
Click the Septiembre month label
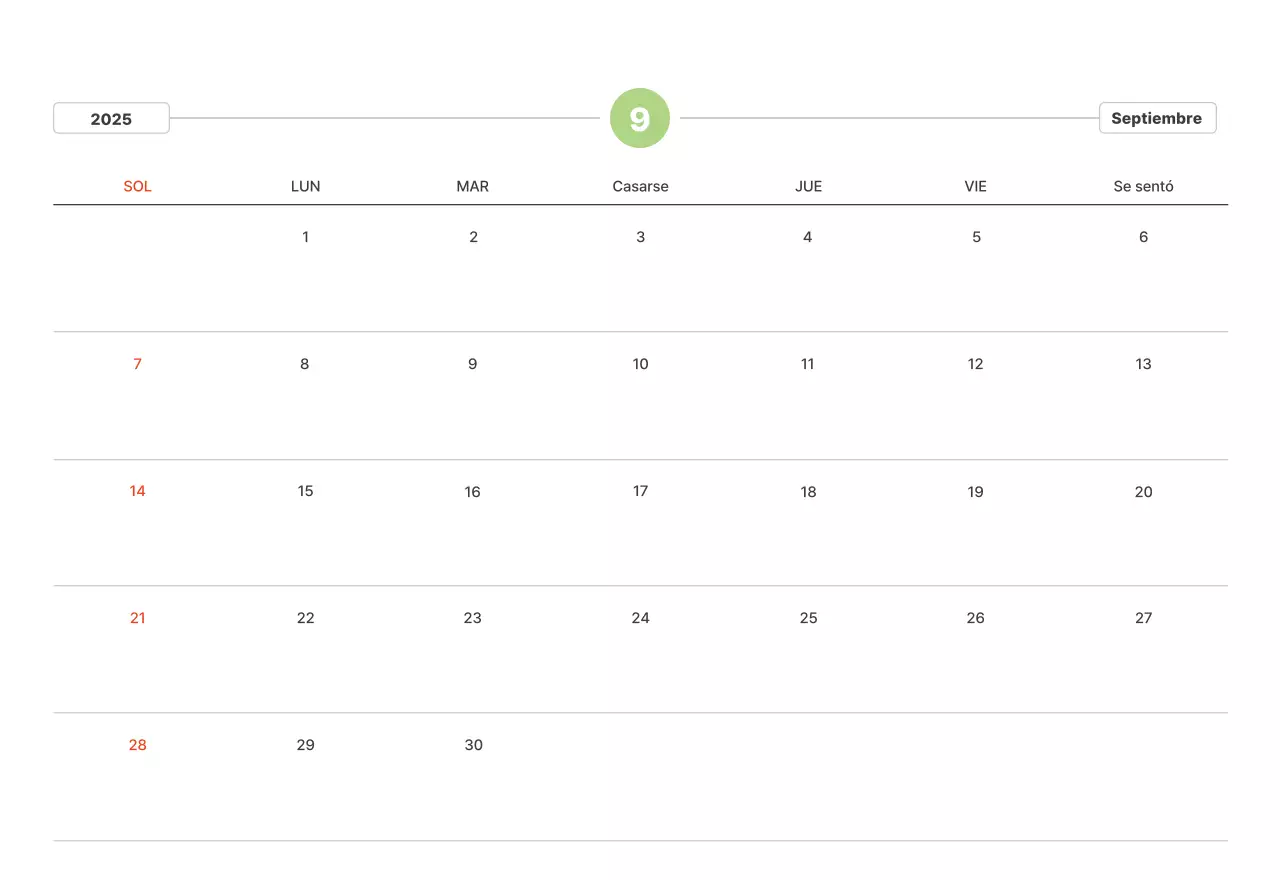point(1157,118)
